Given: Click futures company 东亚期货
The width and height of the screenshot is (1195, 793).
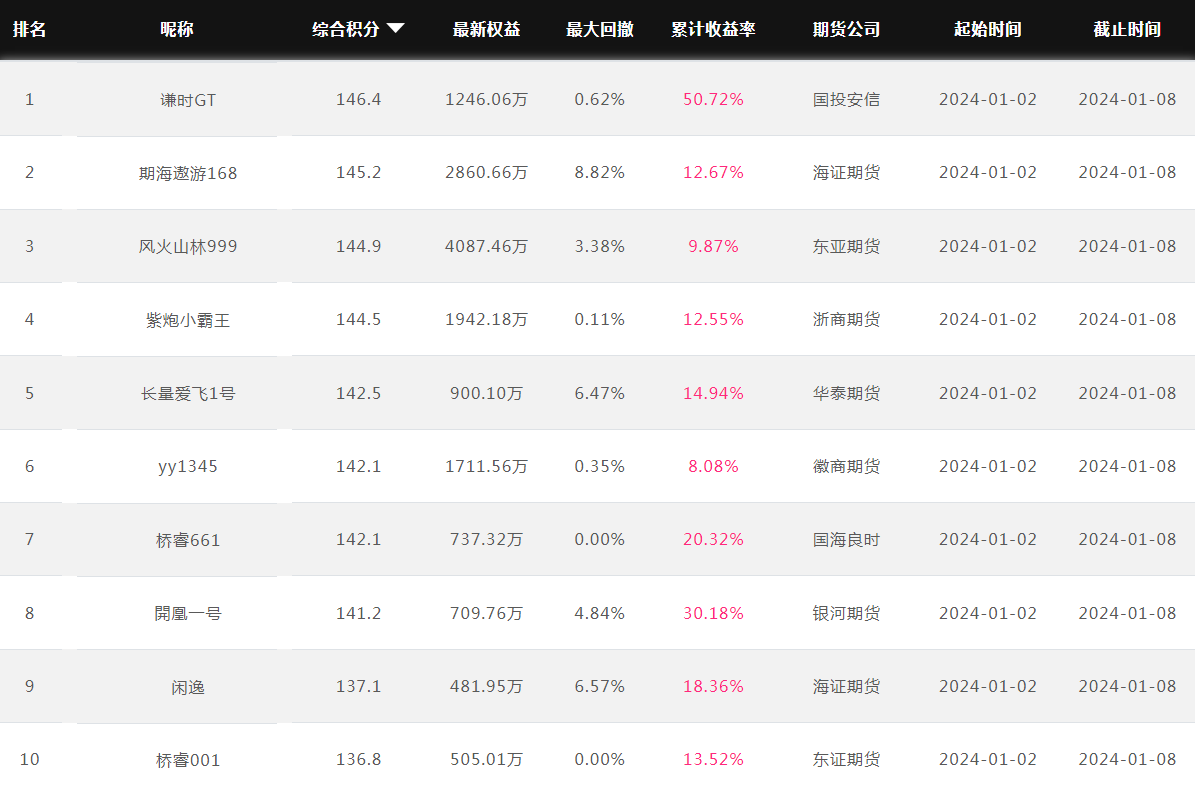Looking at the screenshot, I should [x=846, y=246].
